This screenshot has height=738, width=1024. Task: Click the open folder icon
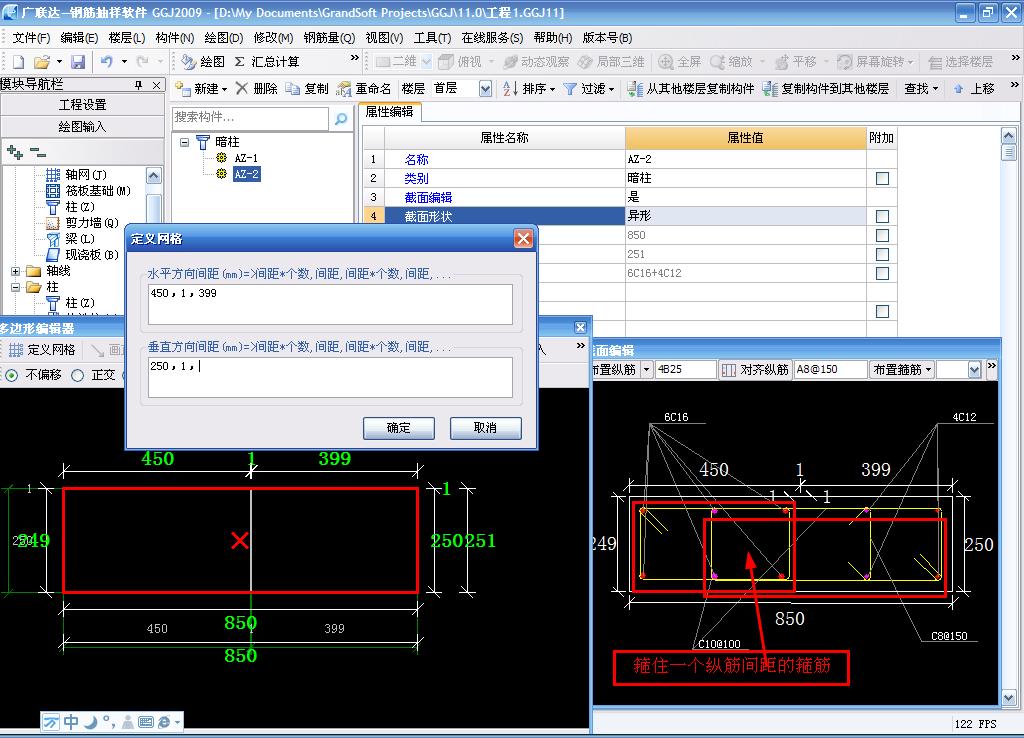tap(42, 62)
